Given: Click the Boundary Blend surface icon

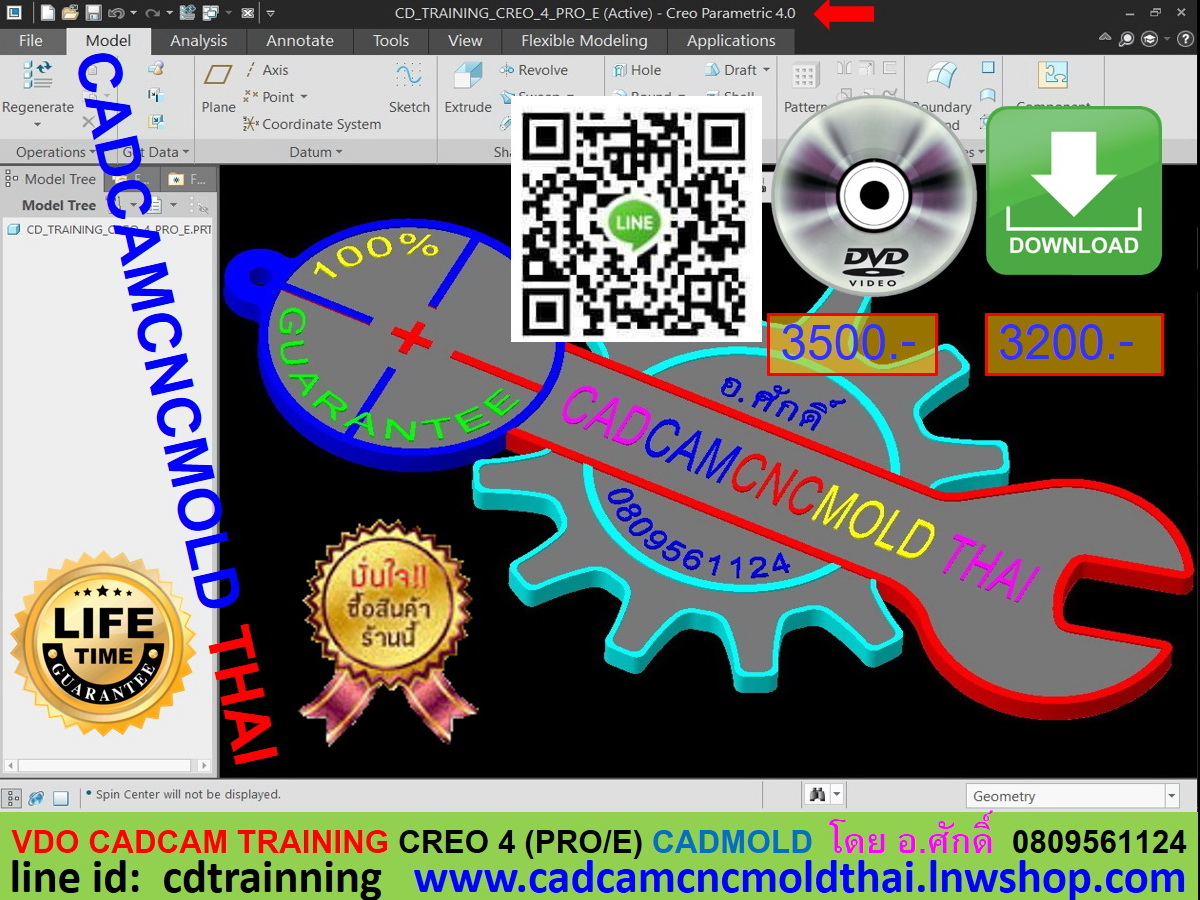Looking at the screenshot, I should tap(941, 78).
